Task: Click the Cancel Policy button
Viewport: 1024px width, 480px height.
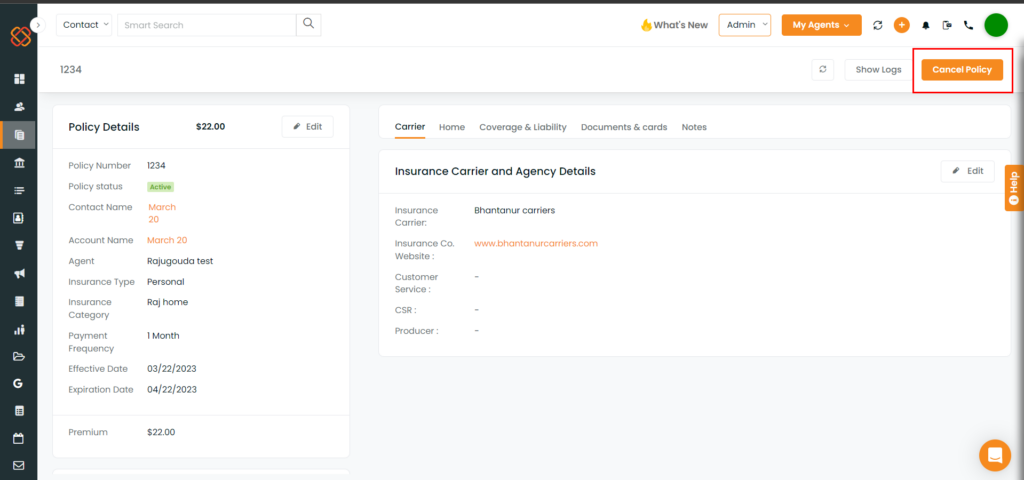Action: pyautogui.click(x=962, y=70)
